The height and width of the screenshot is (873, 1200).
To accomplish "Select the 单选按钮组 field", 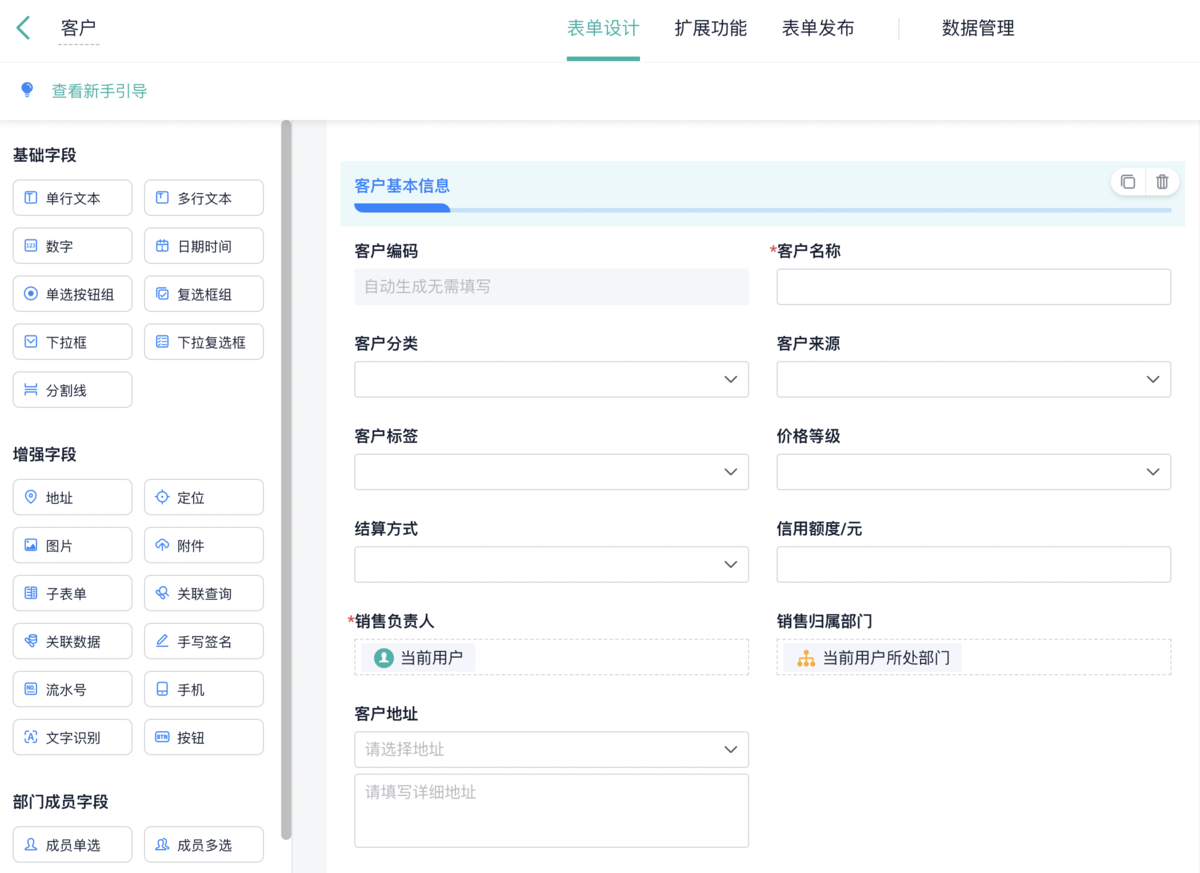I will [x=72, y=294].
